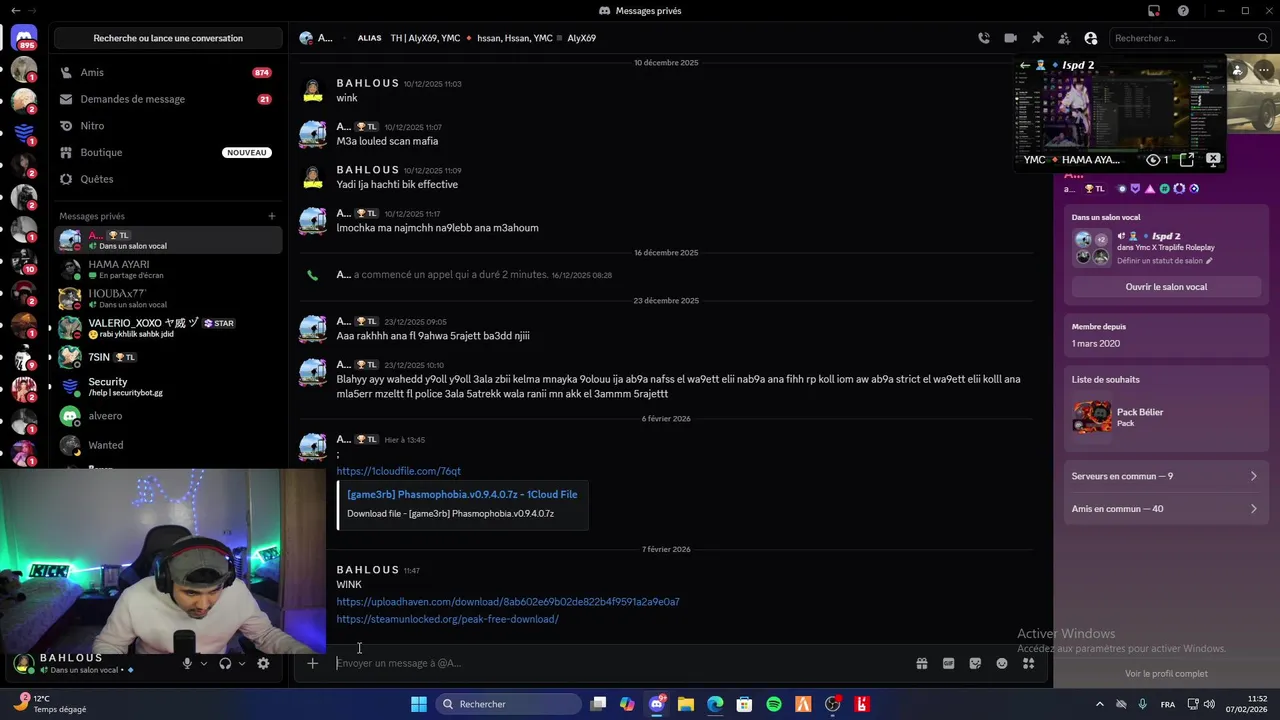Open the GIF picker
The image size is (1280, 720).
949,663
